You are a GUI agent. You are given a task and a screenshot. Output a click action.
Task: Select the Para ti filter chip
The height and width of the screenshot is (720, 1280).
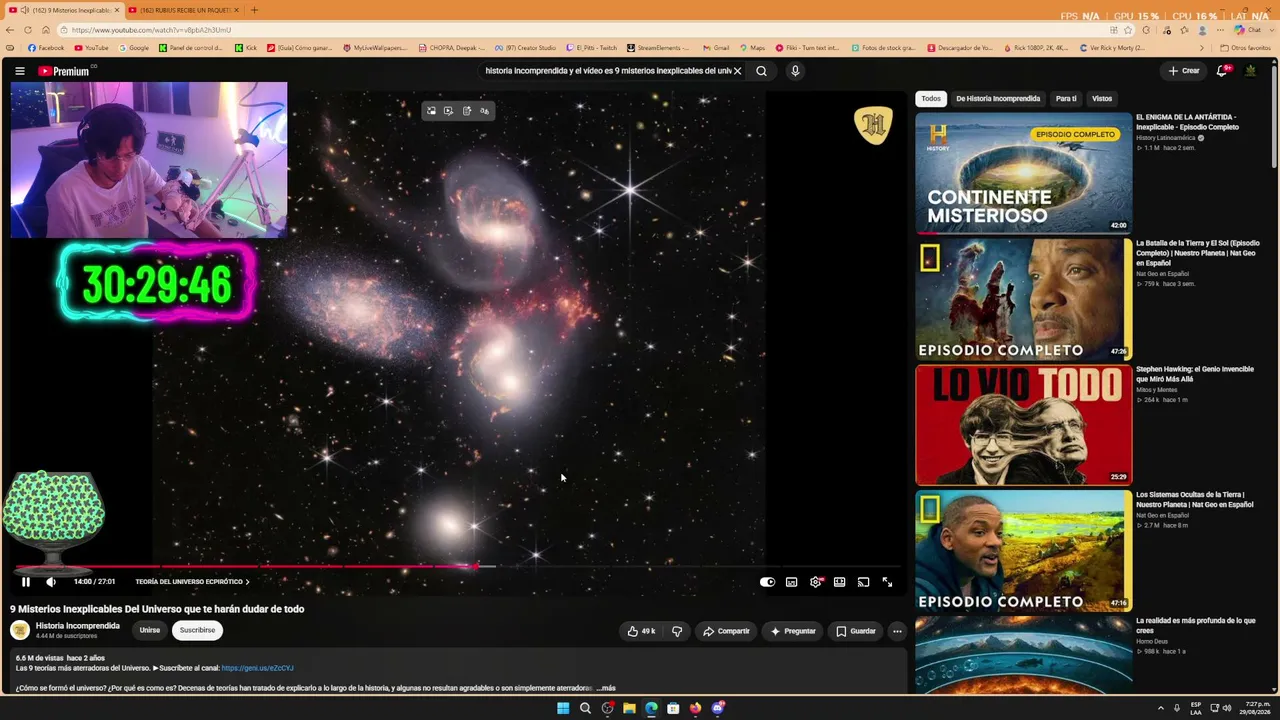tap(1066, 99)
